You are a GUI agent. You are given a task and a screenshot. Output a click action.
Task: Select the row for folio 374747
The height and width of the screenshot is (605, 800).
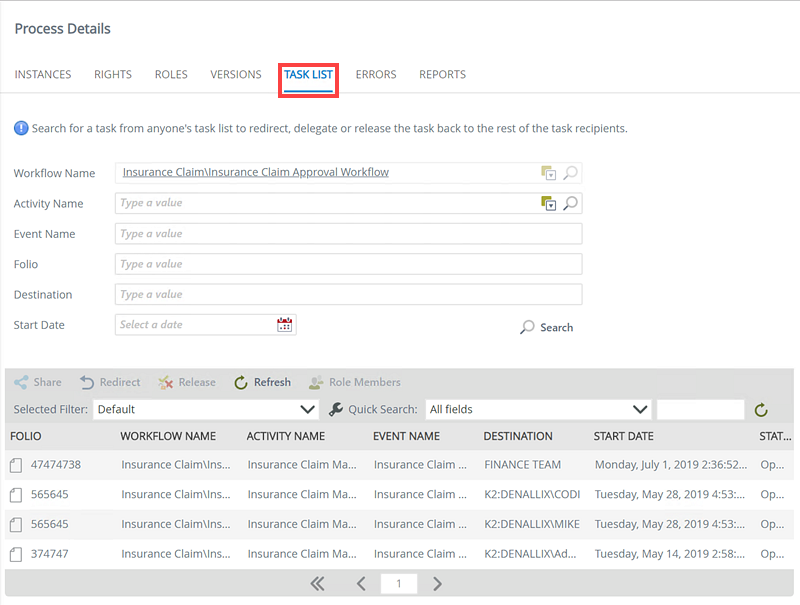(399, 554)
